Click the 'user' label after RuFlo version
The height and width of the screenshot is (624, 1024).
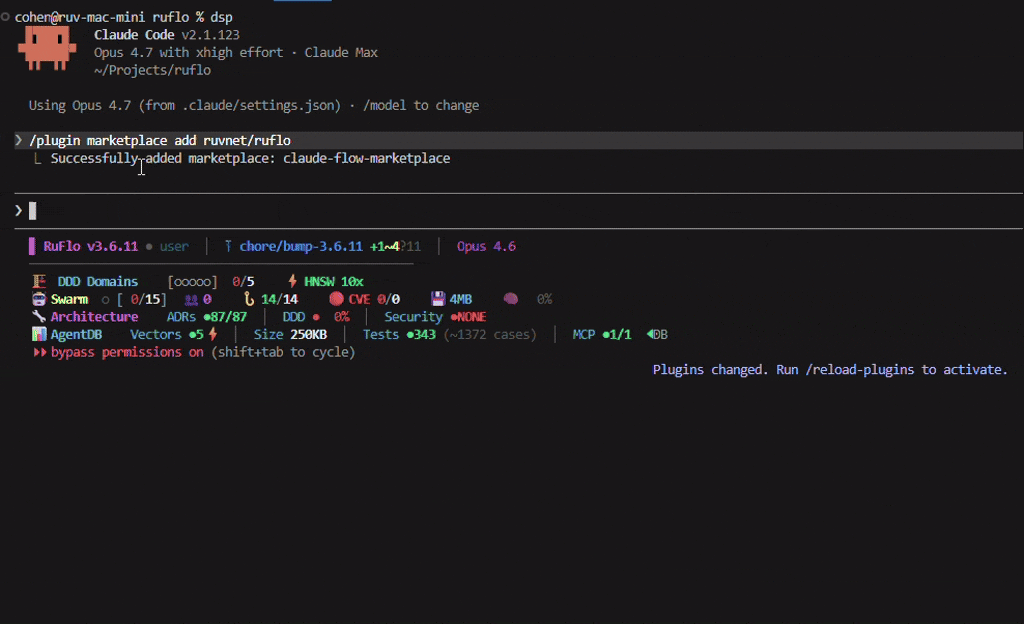coord(174,246)
